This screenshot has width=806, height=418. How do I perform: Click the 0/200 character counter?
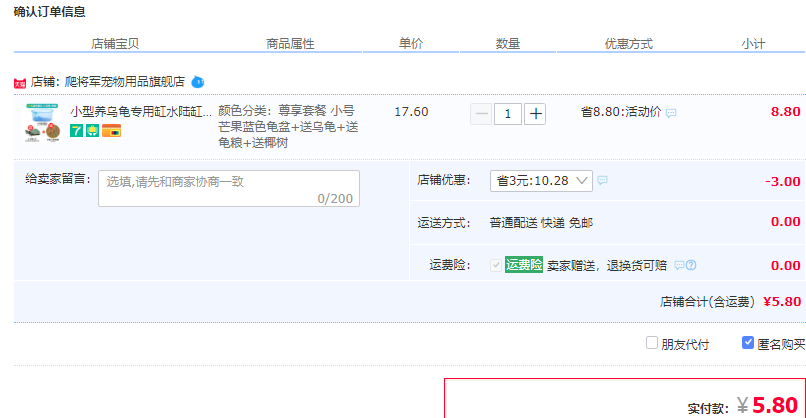[335, 199]
